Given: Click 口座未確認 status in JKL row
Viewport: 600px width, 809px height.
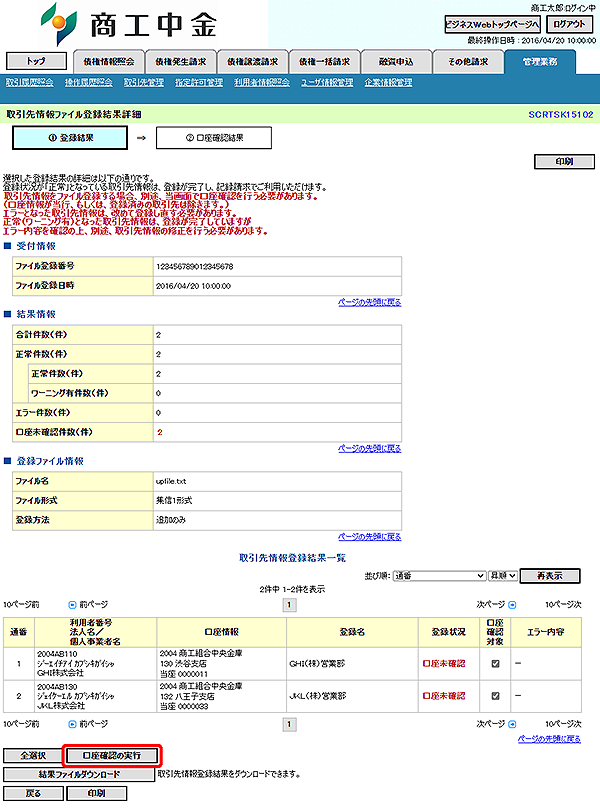Looking at the screenshot, I should 444,696.
